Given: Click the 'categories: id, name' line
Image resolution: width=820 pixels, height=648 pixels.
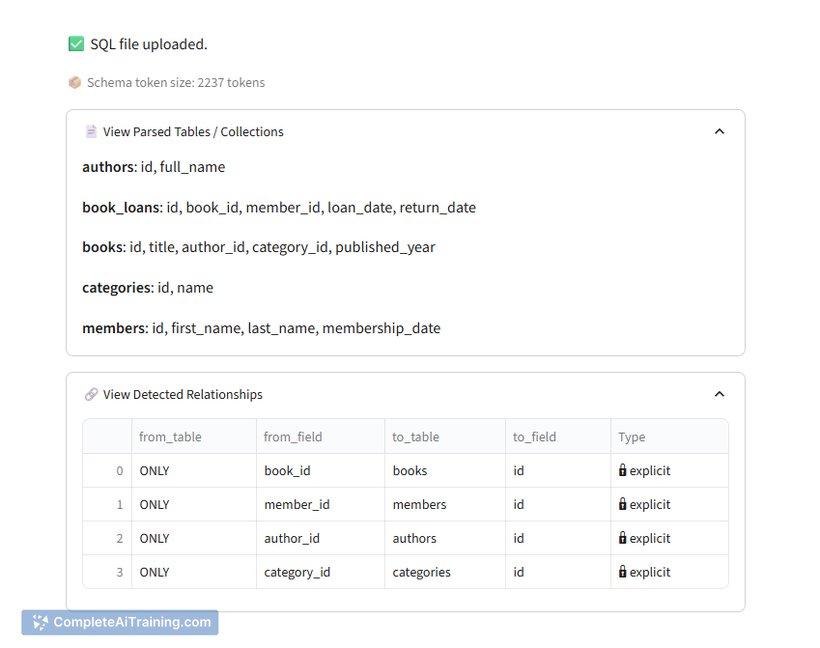Looking at the screenshot, I should 147,288.
